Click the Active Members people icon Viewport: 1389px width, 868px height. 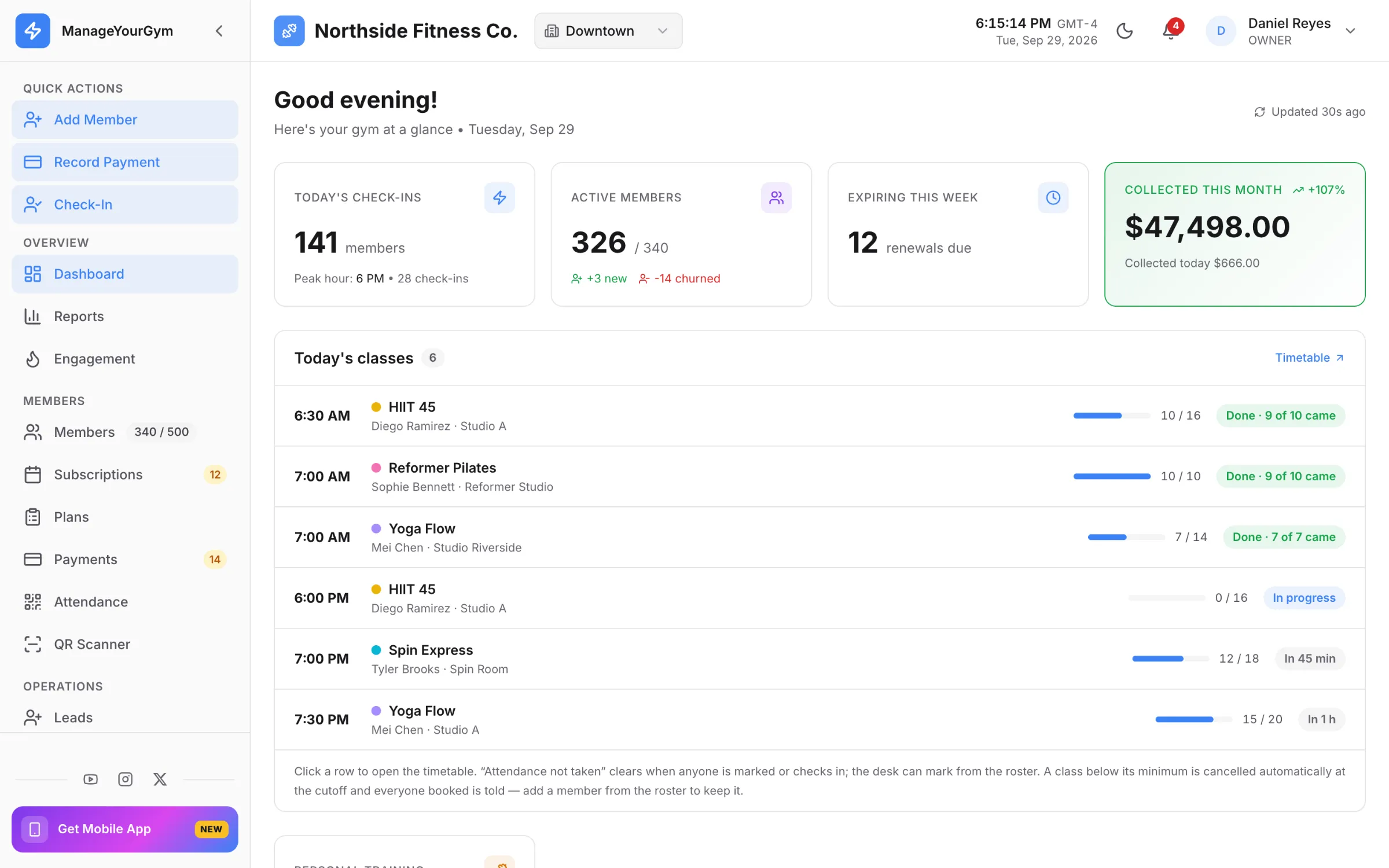click(x=776, y=198)
